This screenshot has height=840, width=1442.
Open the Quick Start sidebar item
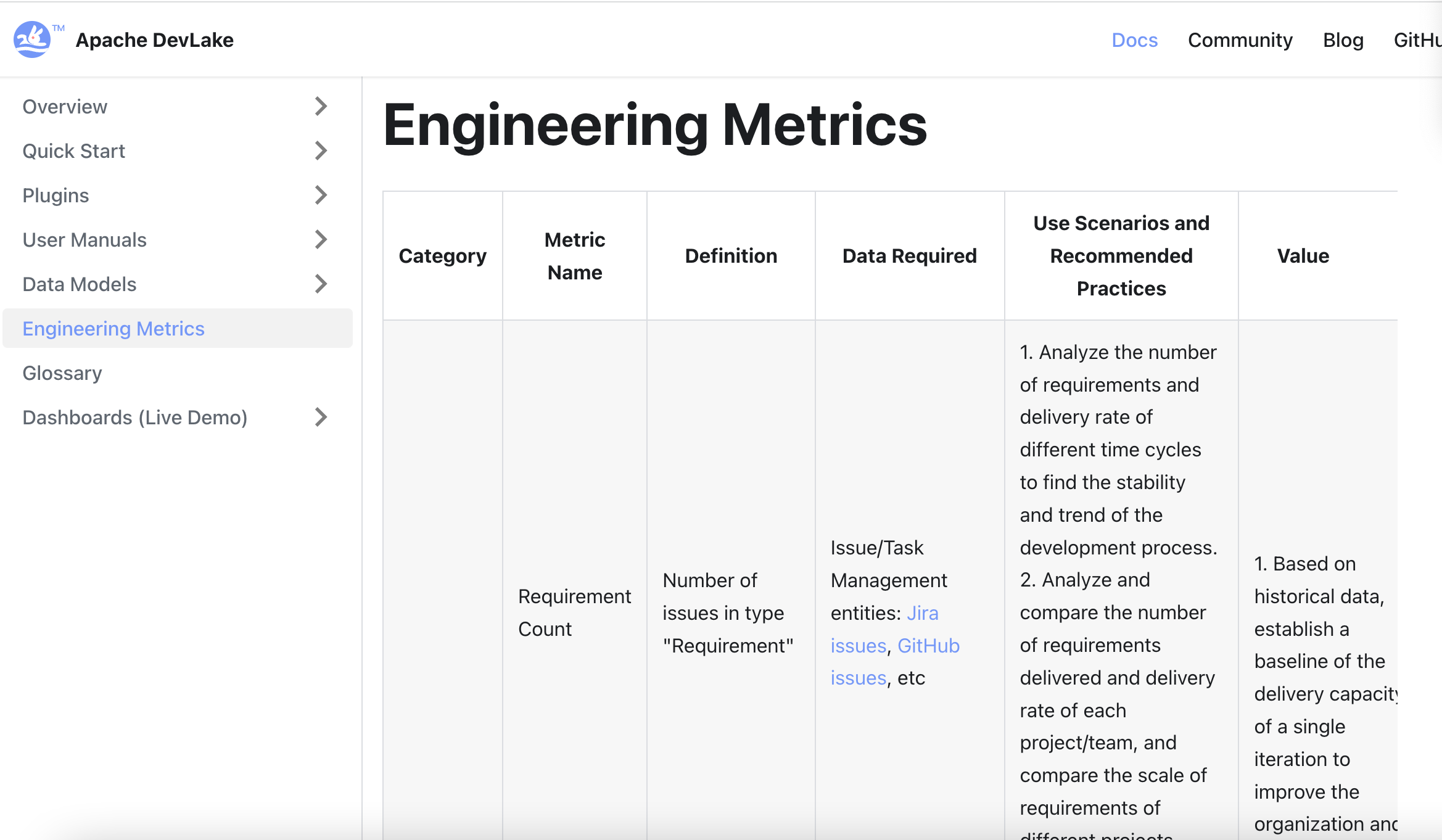(x=73, y=150)
